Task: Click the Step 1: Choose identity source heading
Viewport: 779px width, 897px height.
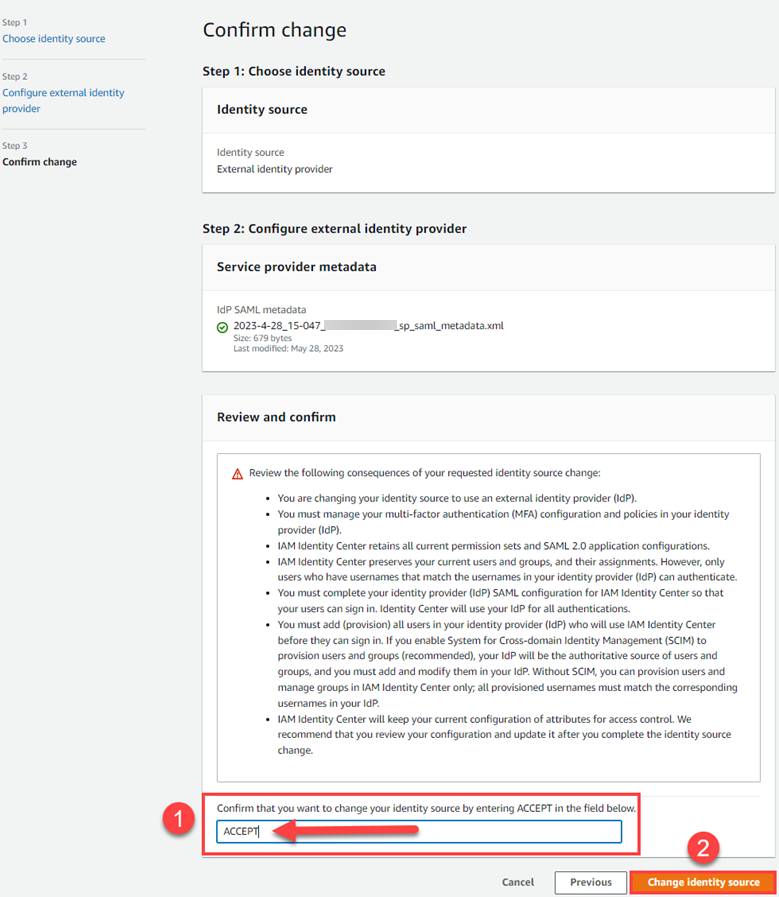Action: (x=296, y=71)
